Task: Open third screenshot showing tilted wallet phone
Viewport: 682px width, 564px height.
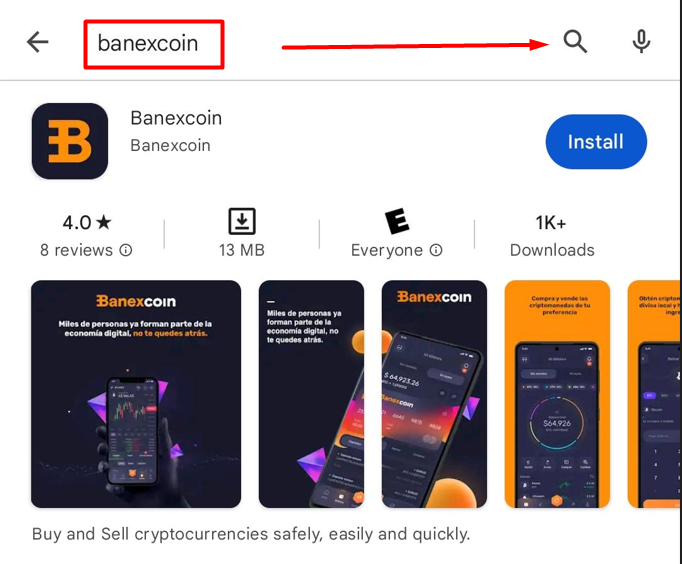Action: click(434, 394)
